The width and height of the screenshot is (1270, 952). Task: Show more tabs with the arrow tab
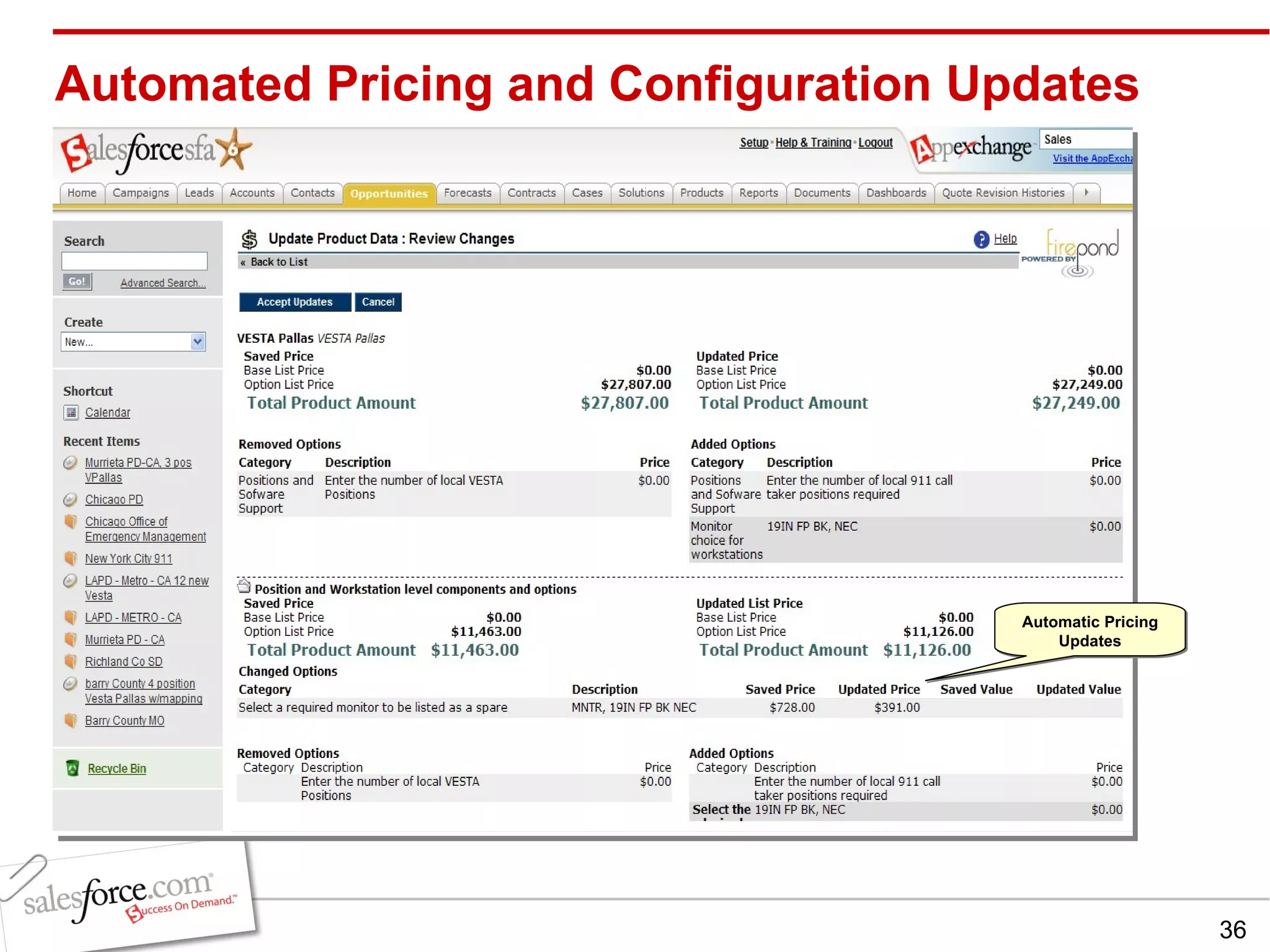tap(1087, 193)
